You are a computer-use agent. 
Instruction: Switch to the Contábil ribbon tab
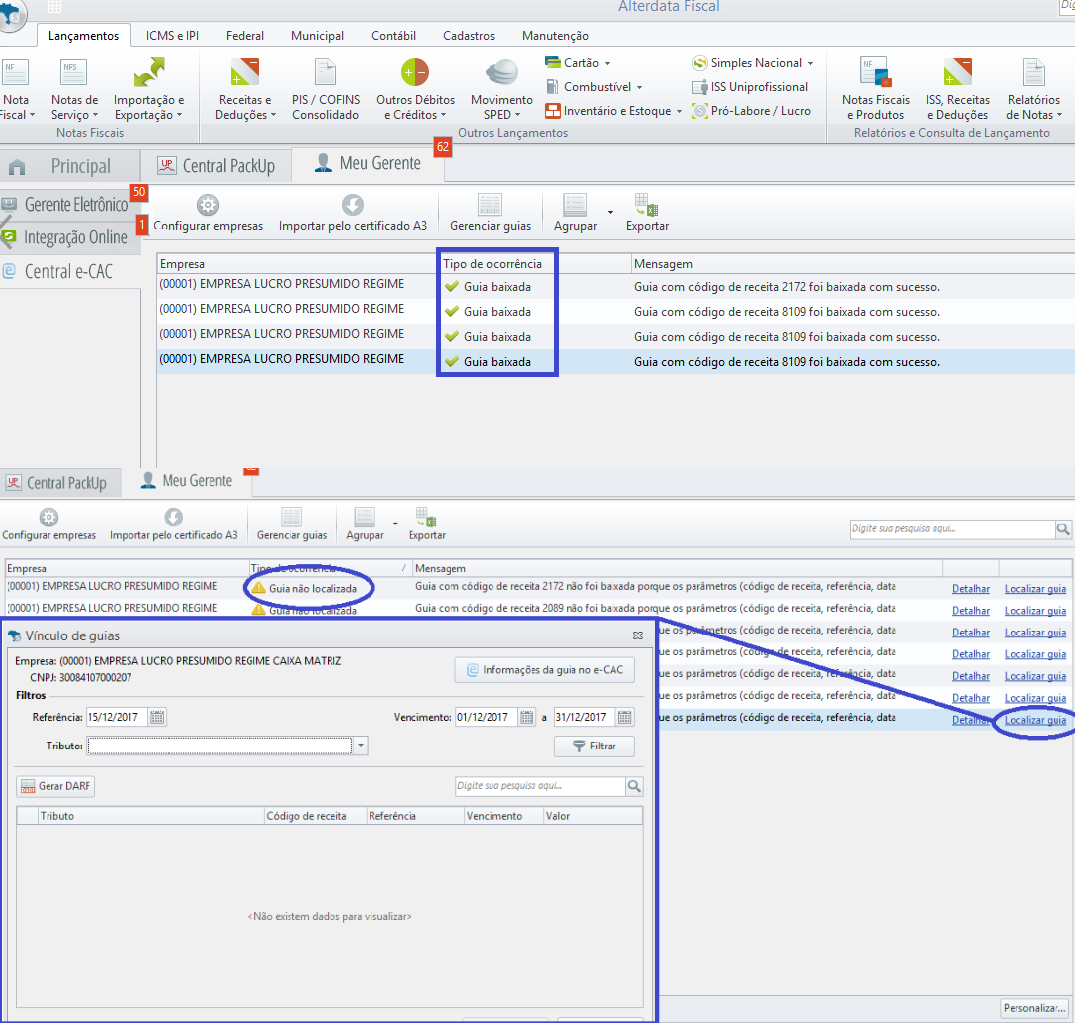tap(394, 36)
